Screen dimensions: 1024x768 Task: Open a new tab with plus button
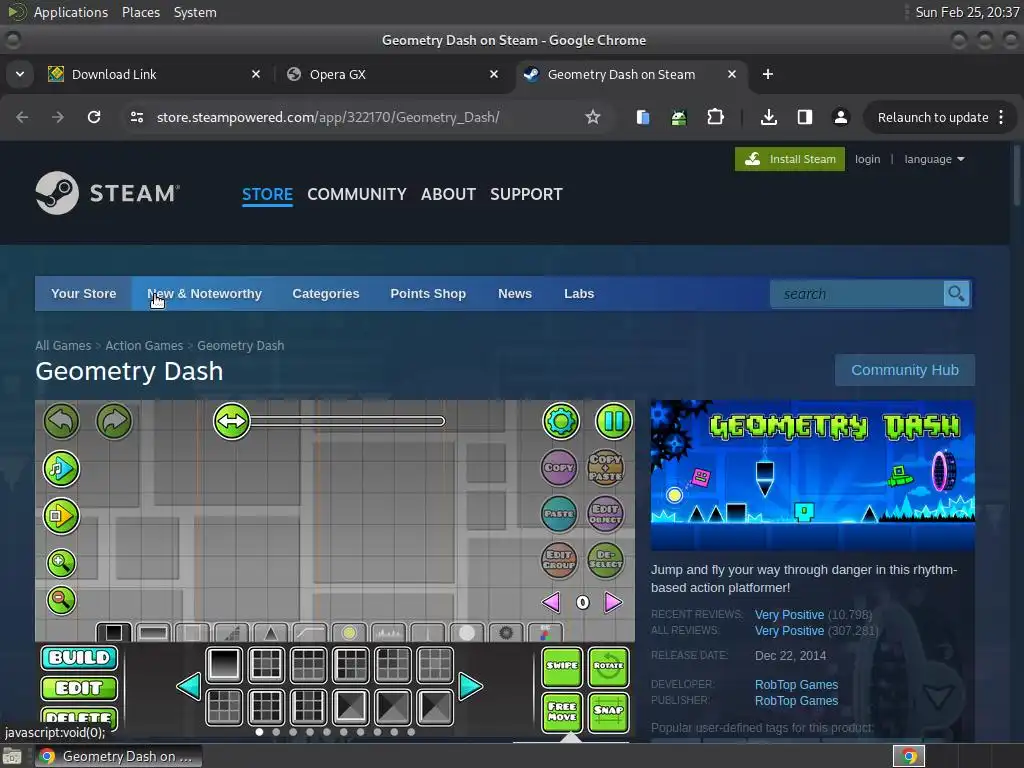768,74
